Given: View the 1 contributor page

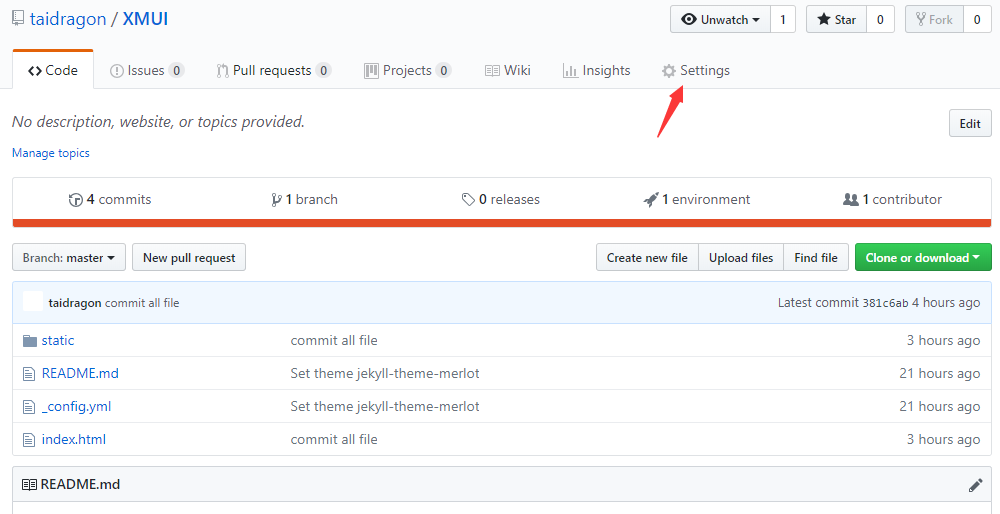Looking at the screenshot, I should point(892,200).
